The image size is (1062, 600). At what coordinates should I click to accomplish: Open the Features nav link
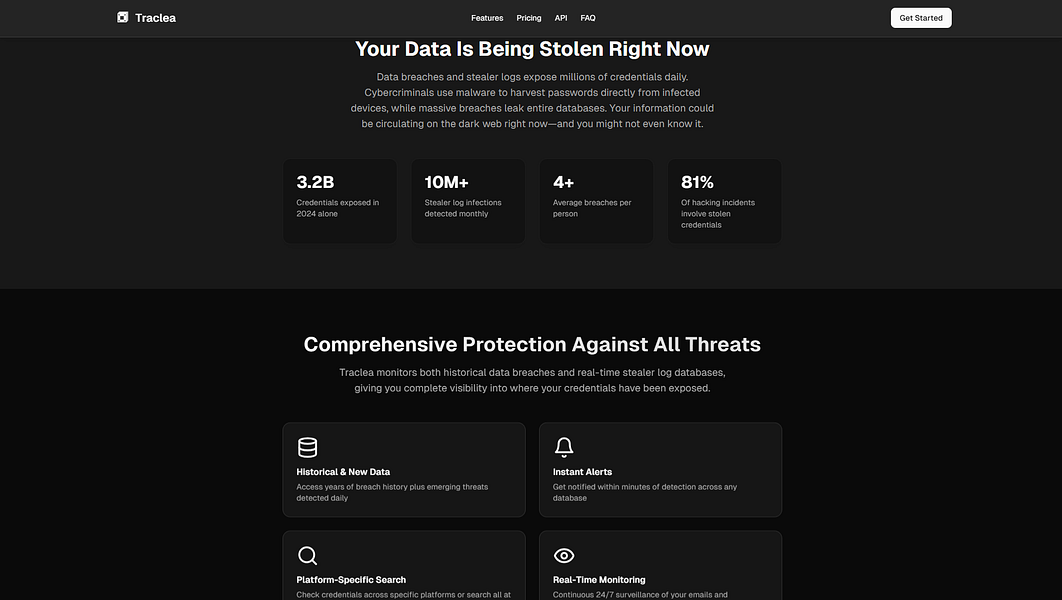pos(487,18)
